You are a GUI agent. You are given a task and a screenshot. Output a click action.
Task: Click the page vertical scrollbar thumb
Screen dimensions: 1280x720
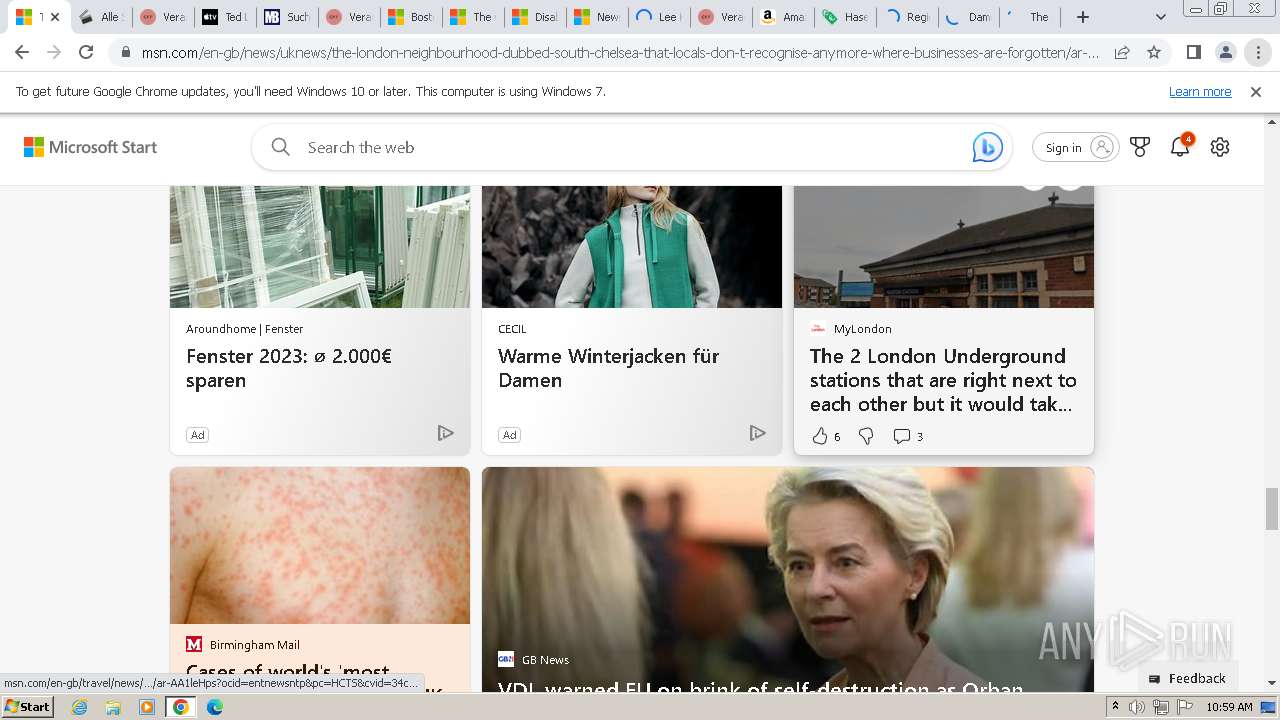pos(1272,509)
